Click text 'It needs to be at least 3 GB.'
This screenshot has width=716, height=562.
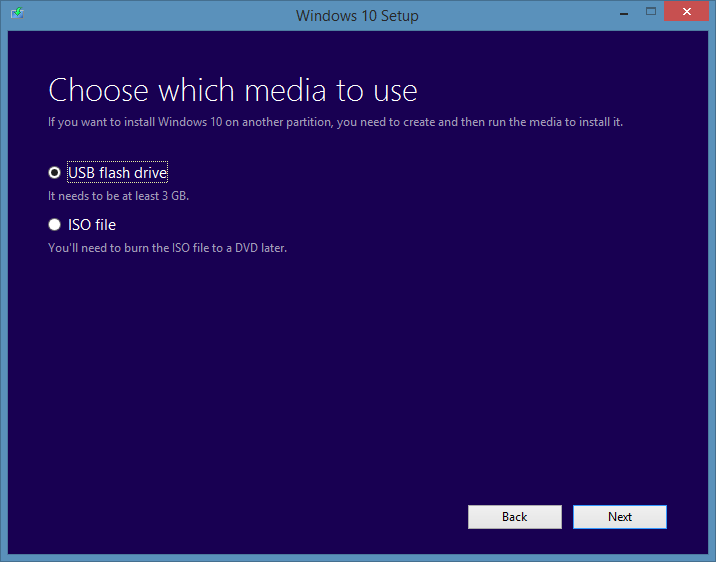[x=119, y=196]
